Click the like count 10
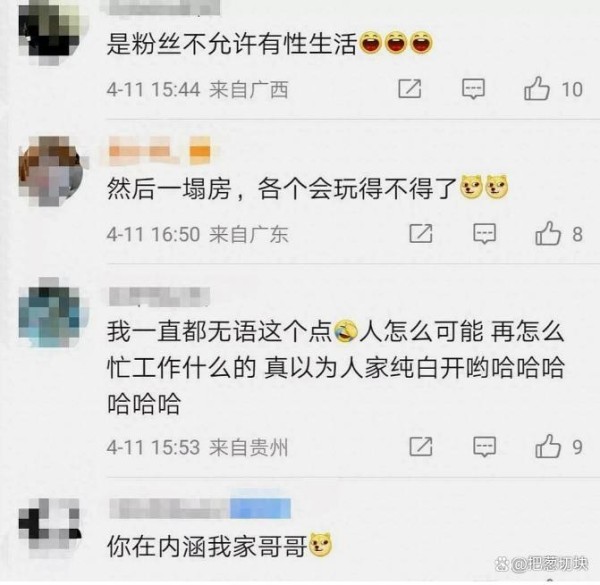The image size is (600, 585). coord(572,90)
